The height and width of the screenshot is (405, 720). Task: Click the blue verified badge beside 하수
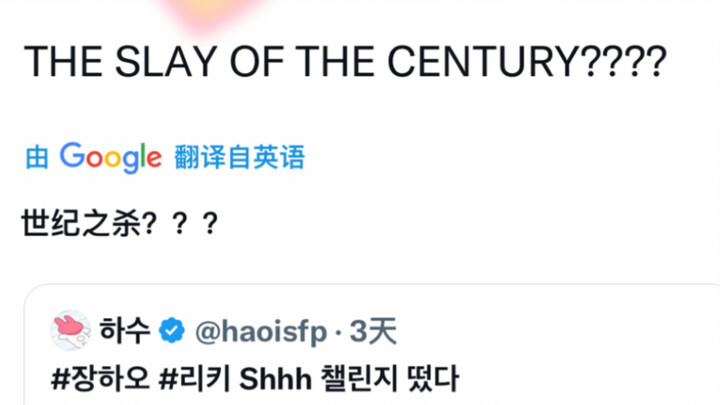coord(172,330)
